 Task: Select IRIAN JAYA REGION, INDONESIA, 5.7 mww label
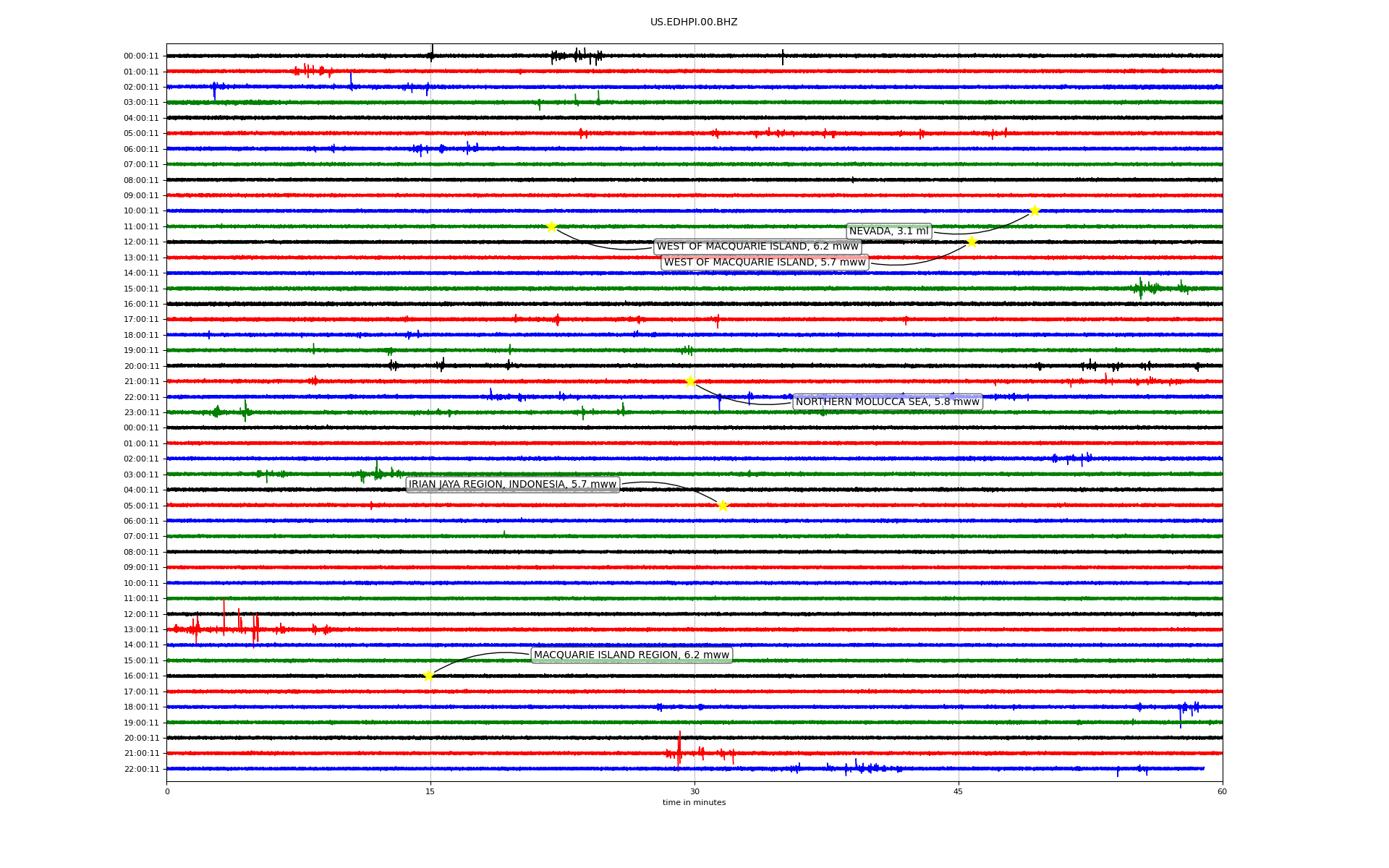click(x=513, y=485)
